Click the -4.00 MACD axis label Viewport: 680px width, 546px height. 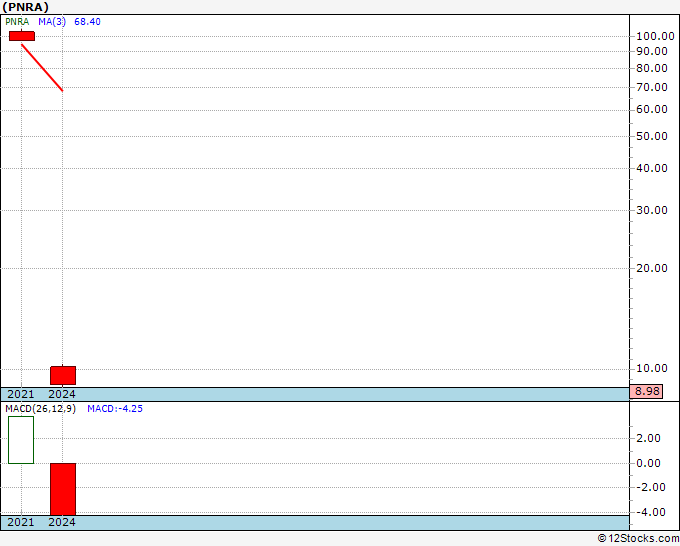tap(651, 512)
